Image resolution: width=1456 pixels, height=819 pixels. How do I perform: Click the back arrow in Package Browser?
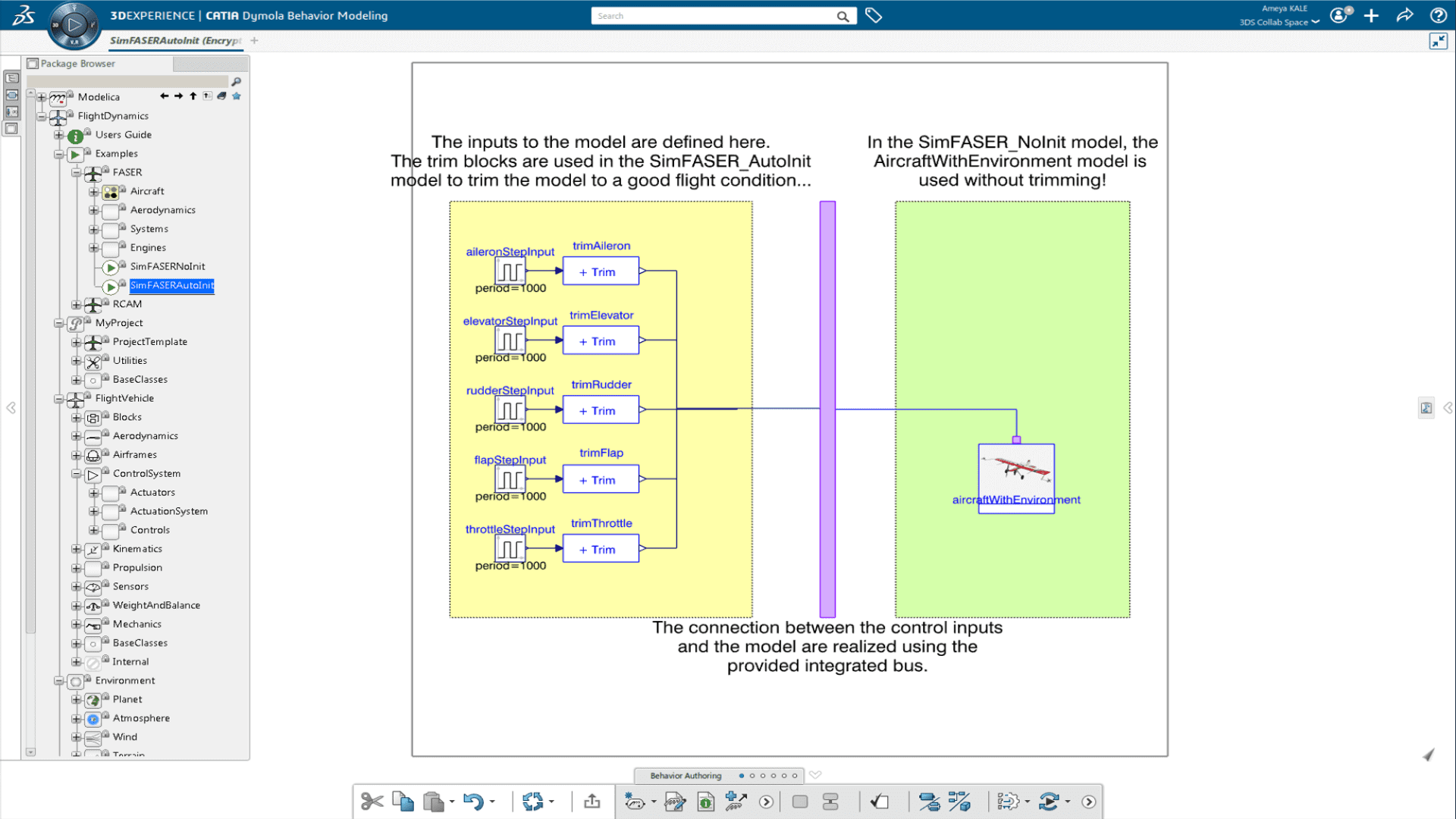click(165, 96)
